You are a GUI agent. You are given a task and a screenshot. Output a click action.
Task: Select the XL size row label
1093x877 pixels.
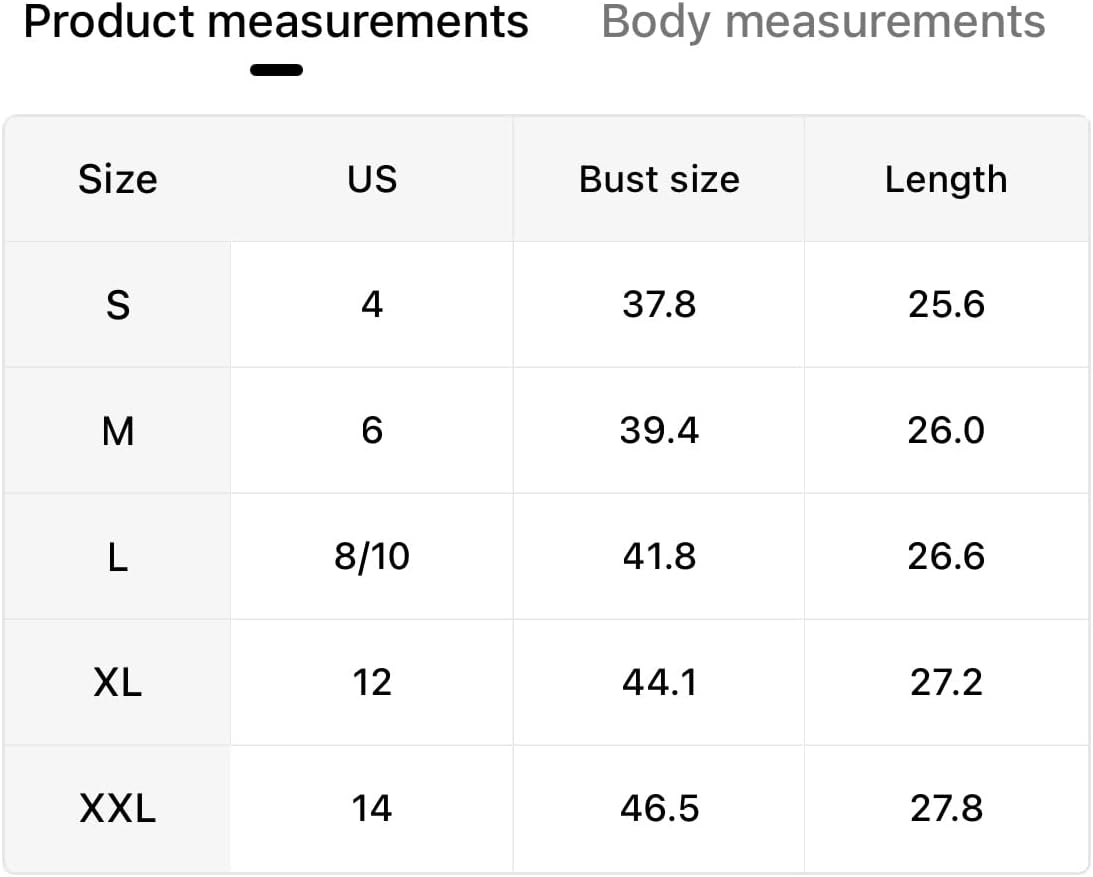118,682
